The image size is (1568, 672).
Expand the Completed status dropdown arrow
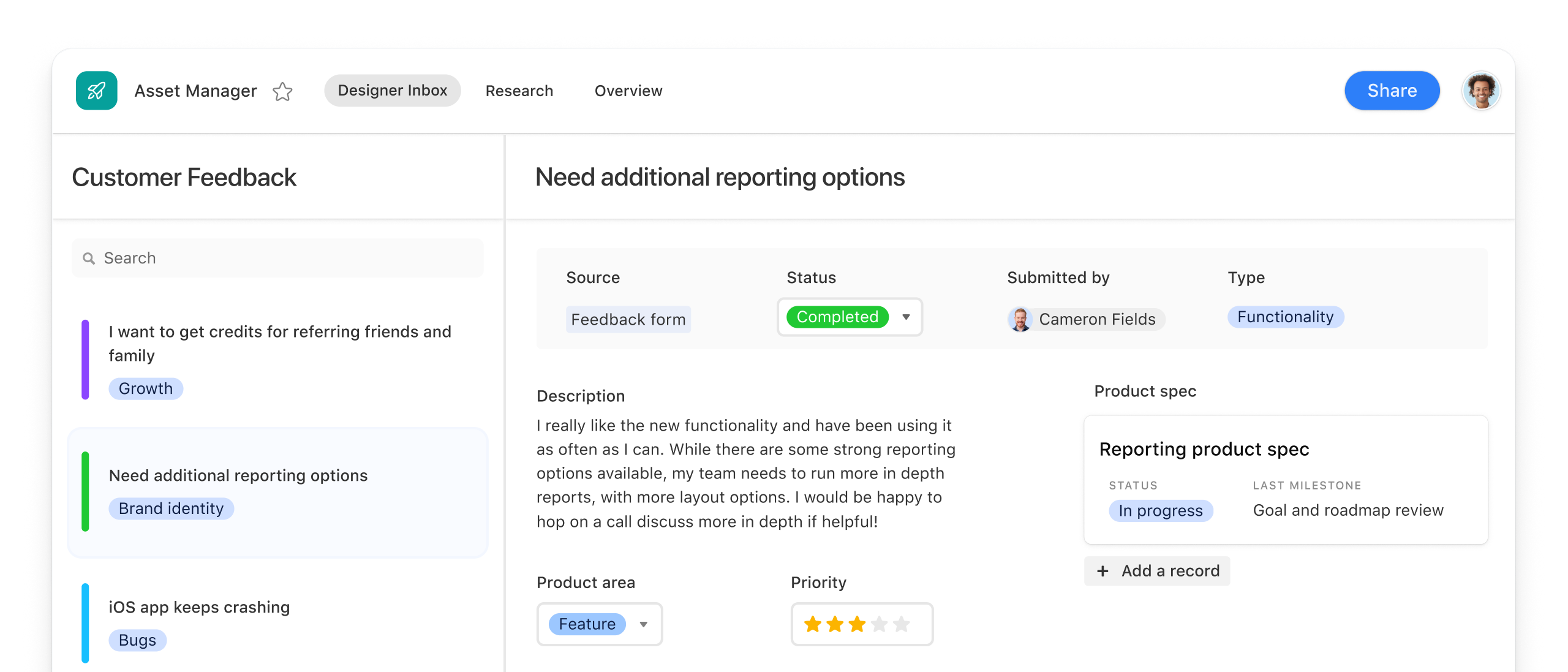(906, 317)
